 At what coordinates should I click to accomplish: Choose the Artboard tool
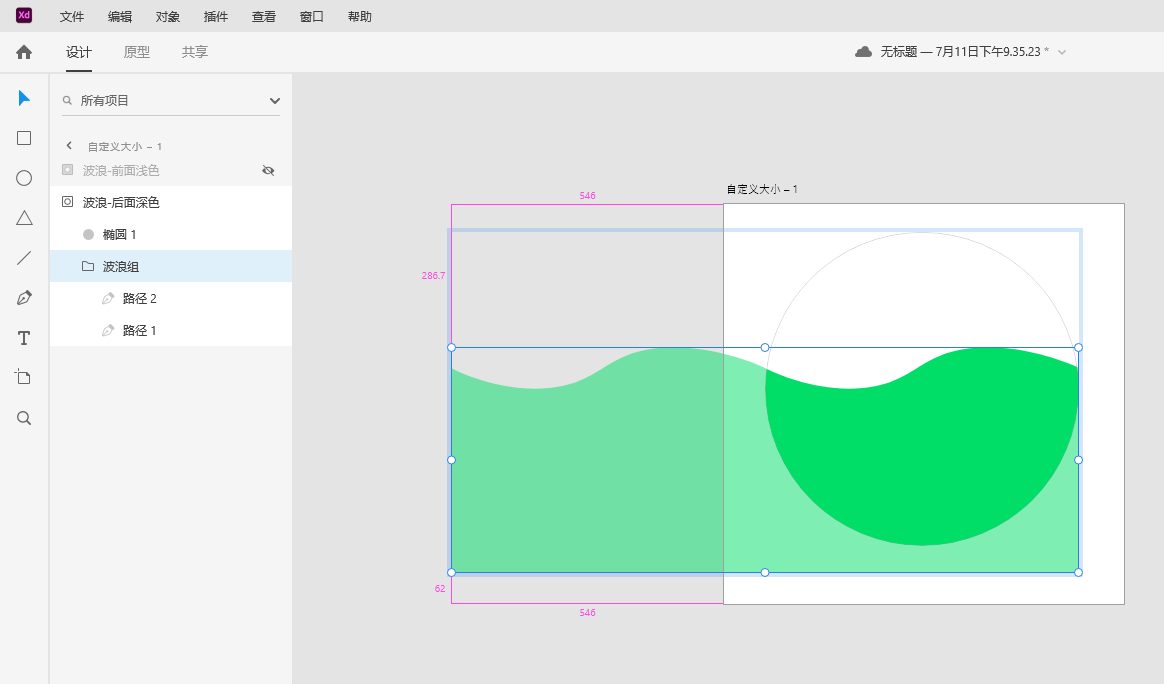coord(24,377)
